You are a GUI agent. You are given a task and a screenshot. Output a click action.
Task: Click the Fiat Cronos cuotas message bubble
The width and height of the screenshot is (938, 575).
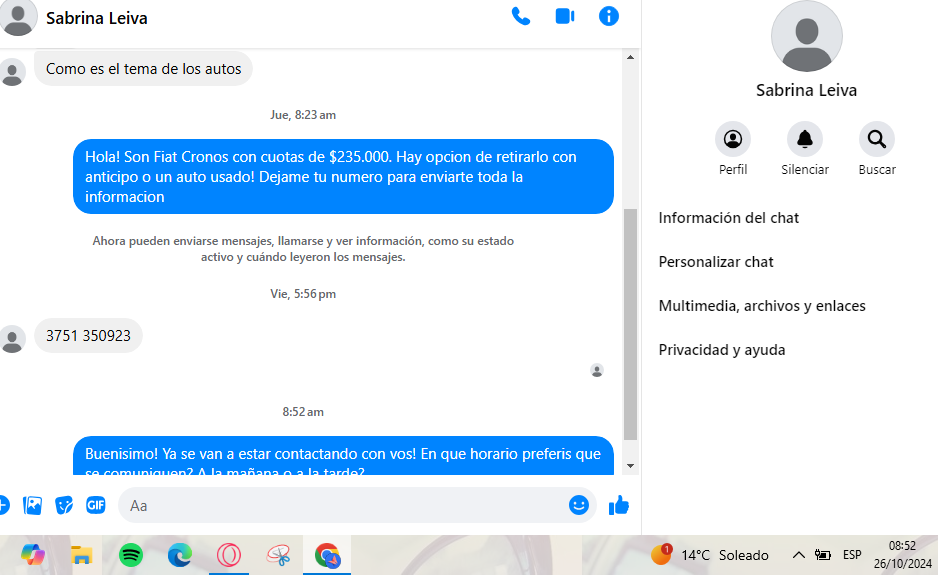pos(343,177)
